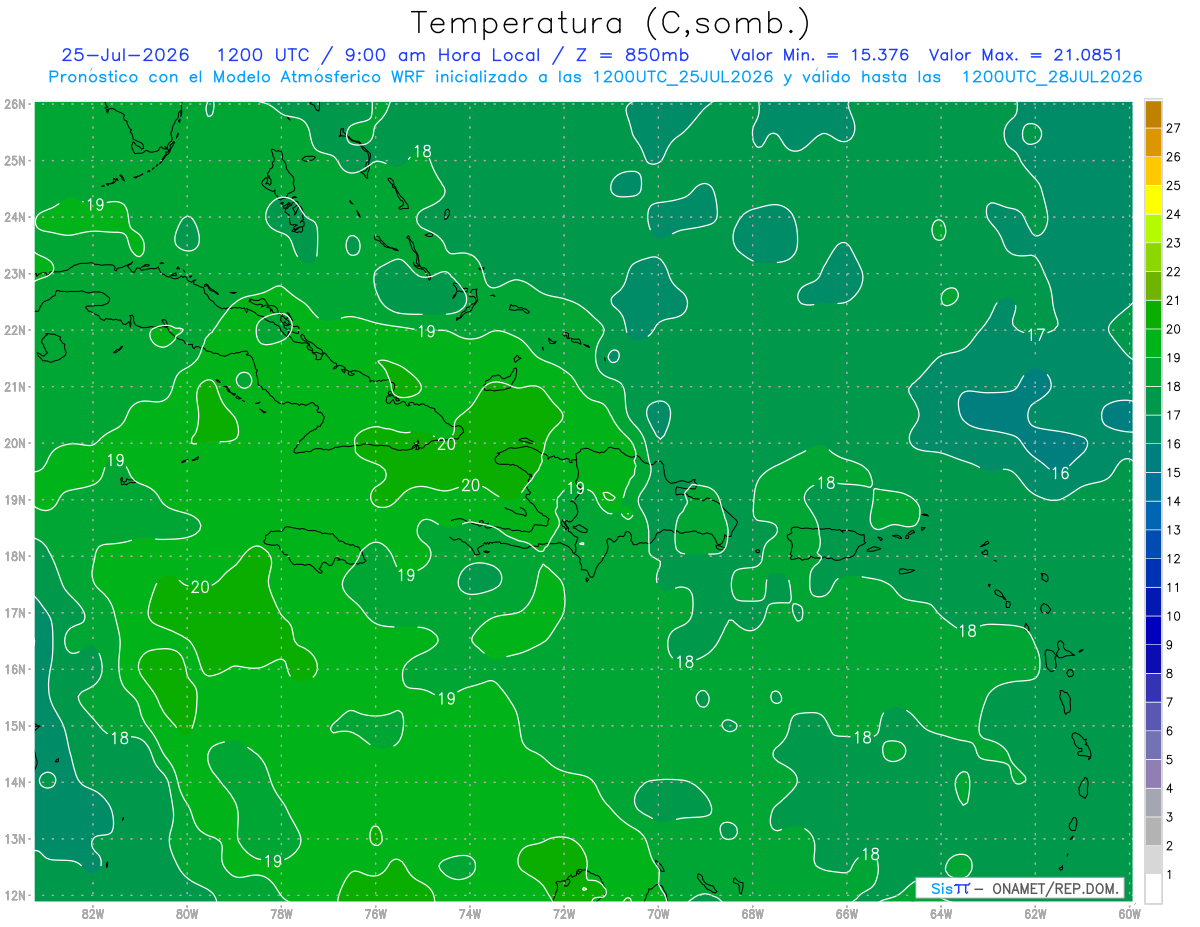
Task: Click the longitude axis label '70W'
Action: tap(658, 913)
